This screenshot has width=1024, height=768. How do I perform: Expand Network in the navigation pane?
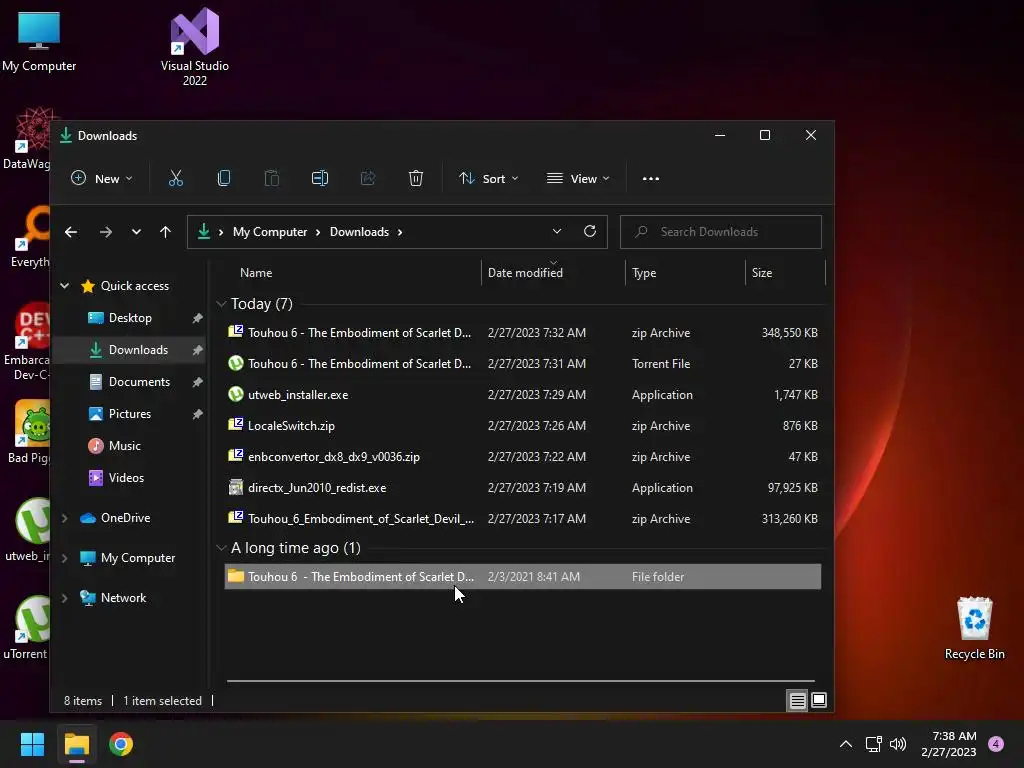pyautogui.click(x=65, y=598)
